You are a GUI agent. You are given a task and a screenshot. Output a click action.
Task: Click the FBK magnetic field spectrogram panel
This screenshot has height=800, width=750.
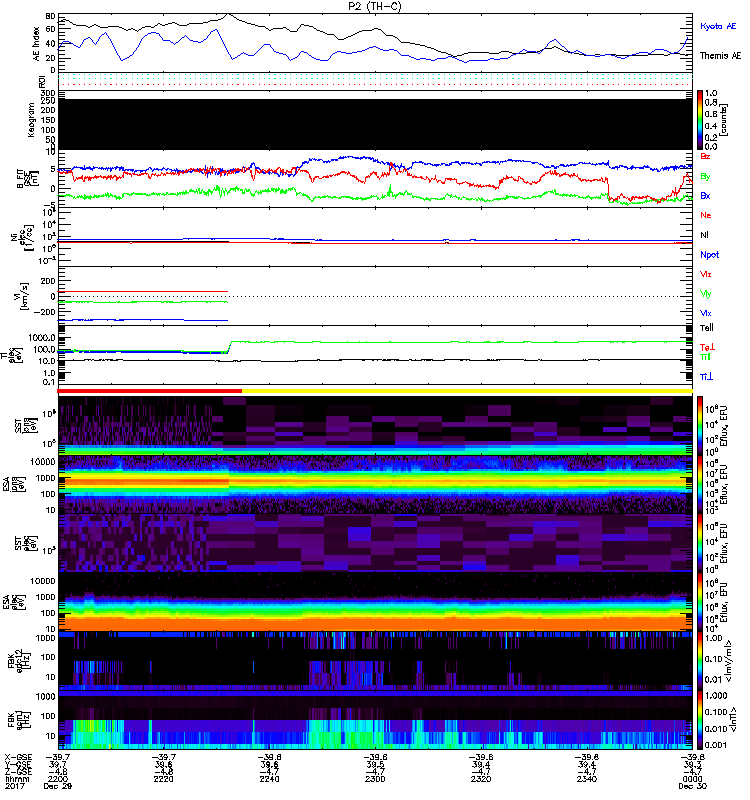pyautogui.click(x=375, y=719)
